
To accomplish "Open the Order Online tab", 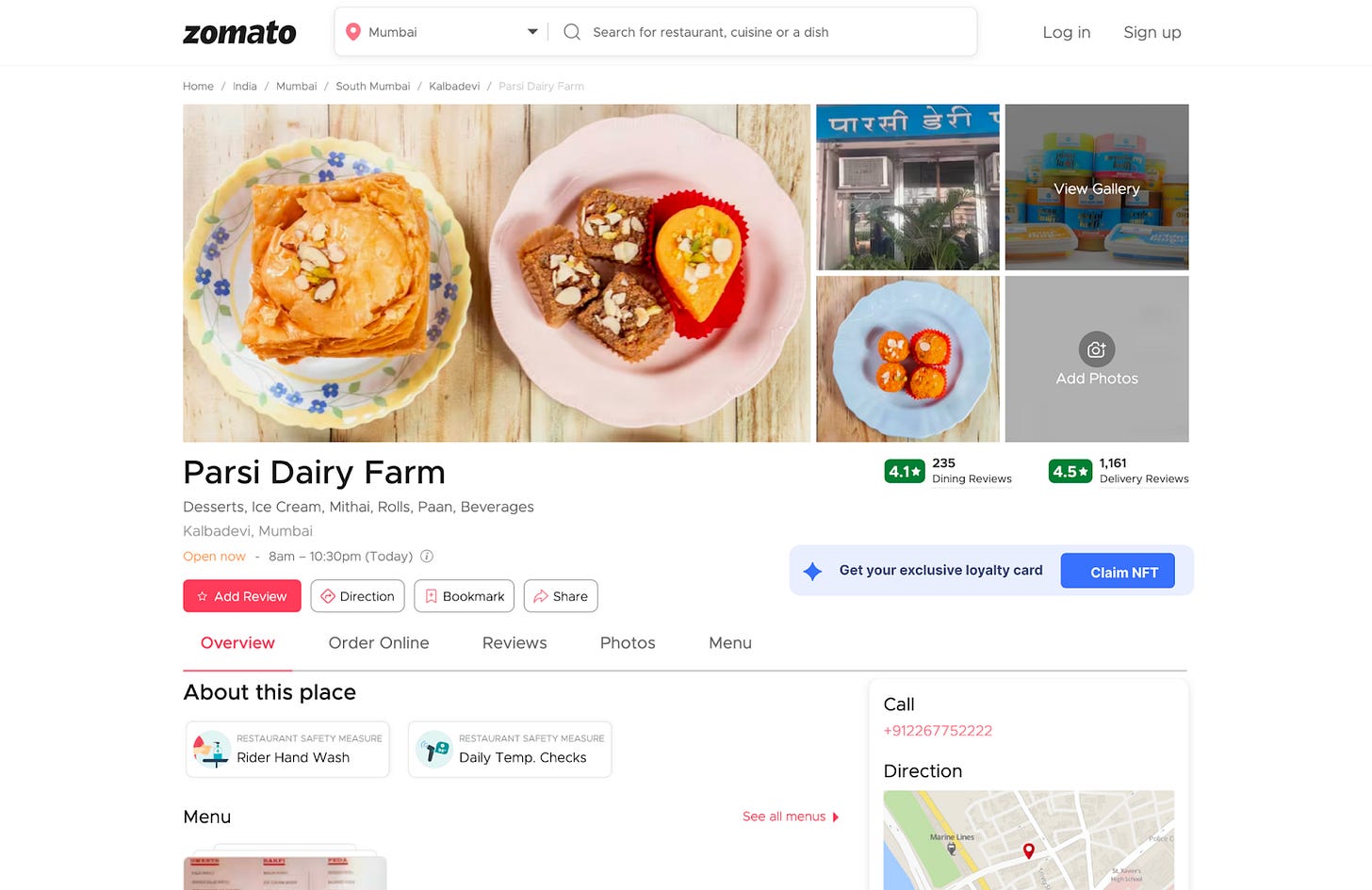I will coord(379,643).
